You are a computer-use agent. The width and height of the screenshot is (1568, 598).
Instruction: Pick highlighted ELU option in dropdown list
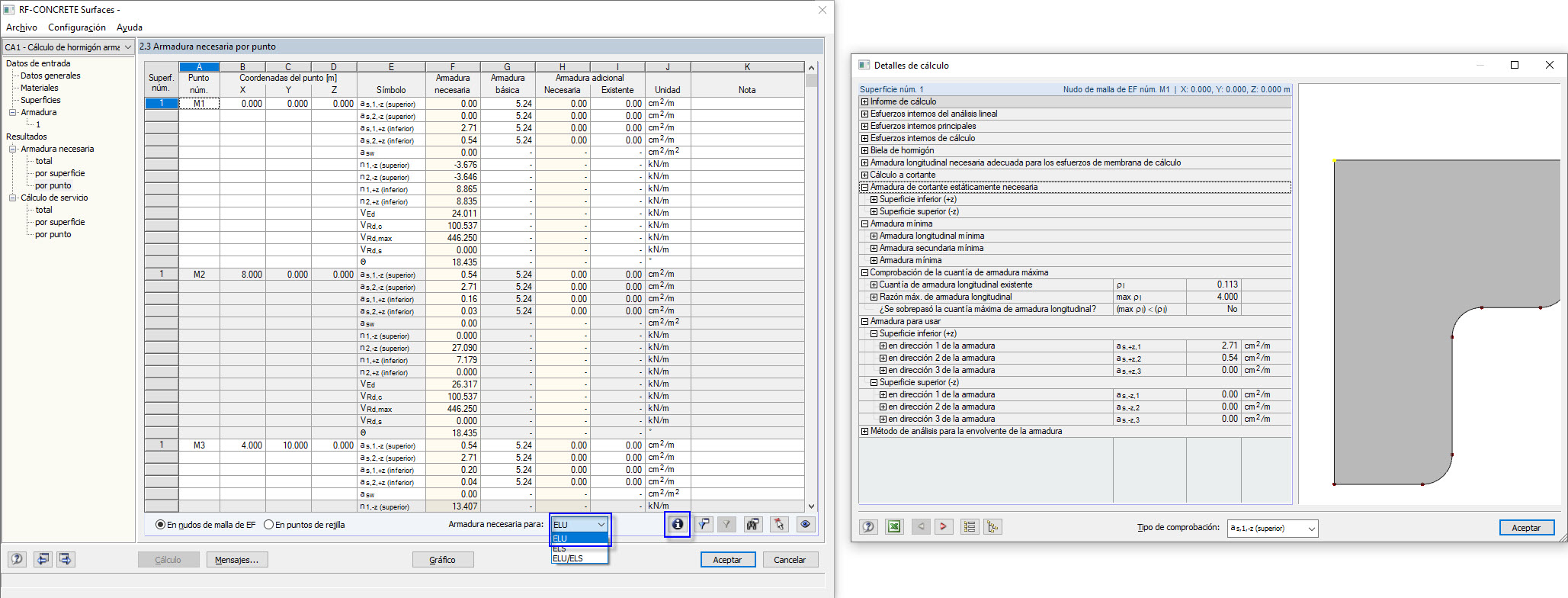pos(579,539)
